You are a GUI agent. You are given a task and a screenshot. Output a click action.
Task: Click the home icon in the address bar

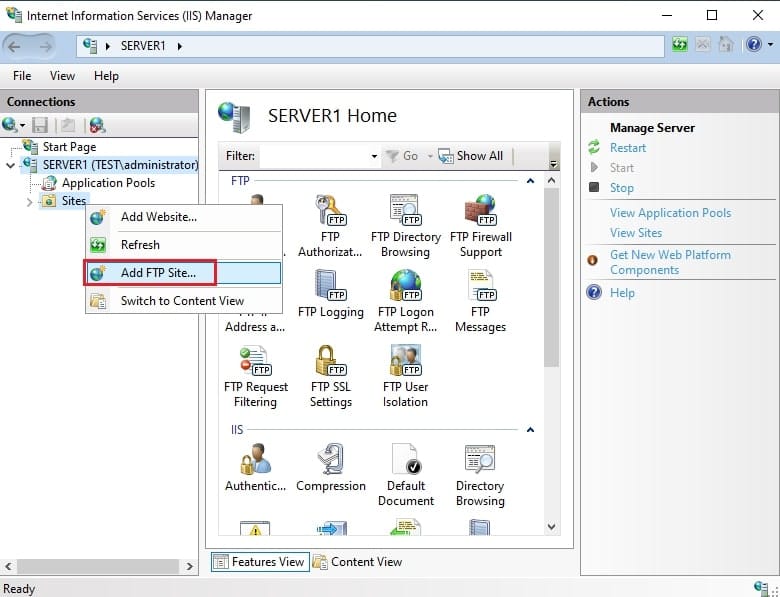(726, 45)
